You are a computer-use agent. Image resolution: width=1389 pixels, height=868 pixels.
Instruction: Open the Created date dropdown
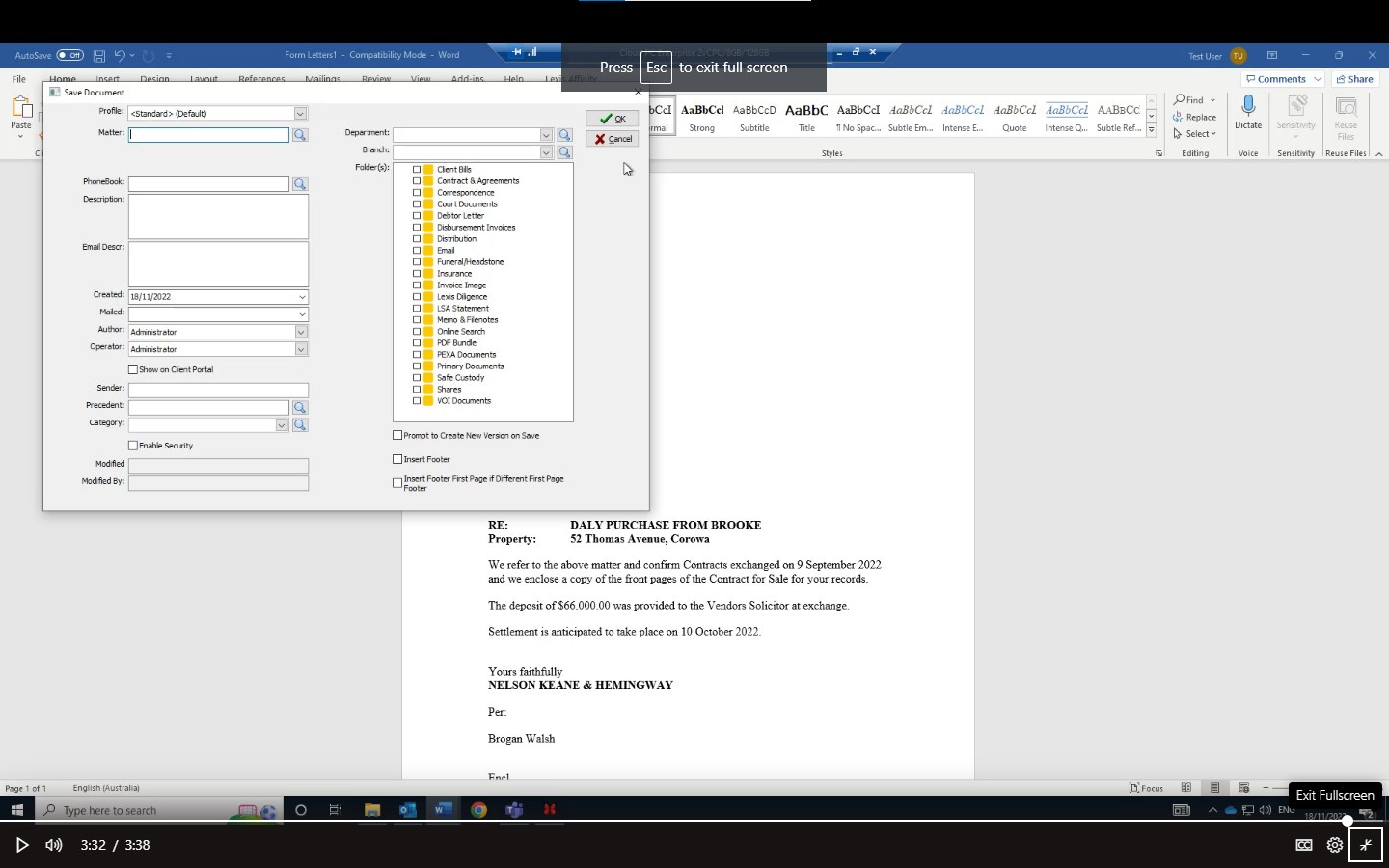[301, 297]
